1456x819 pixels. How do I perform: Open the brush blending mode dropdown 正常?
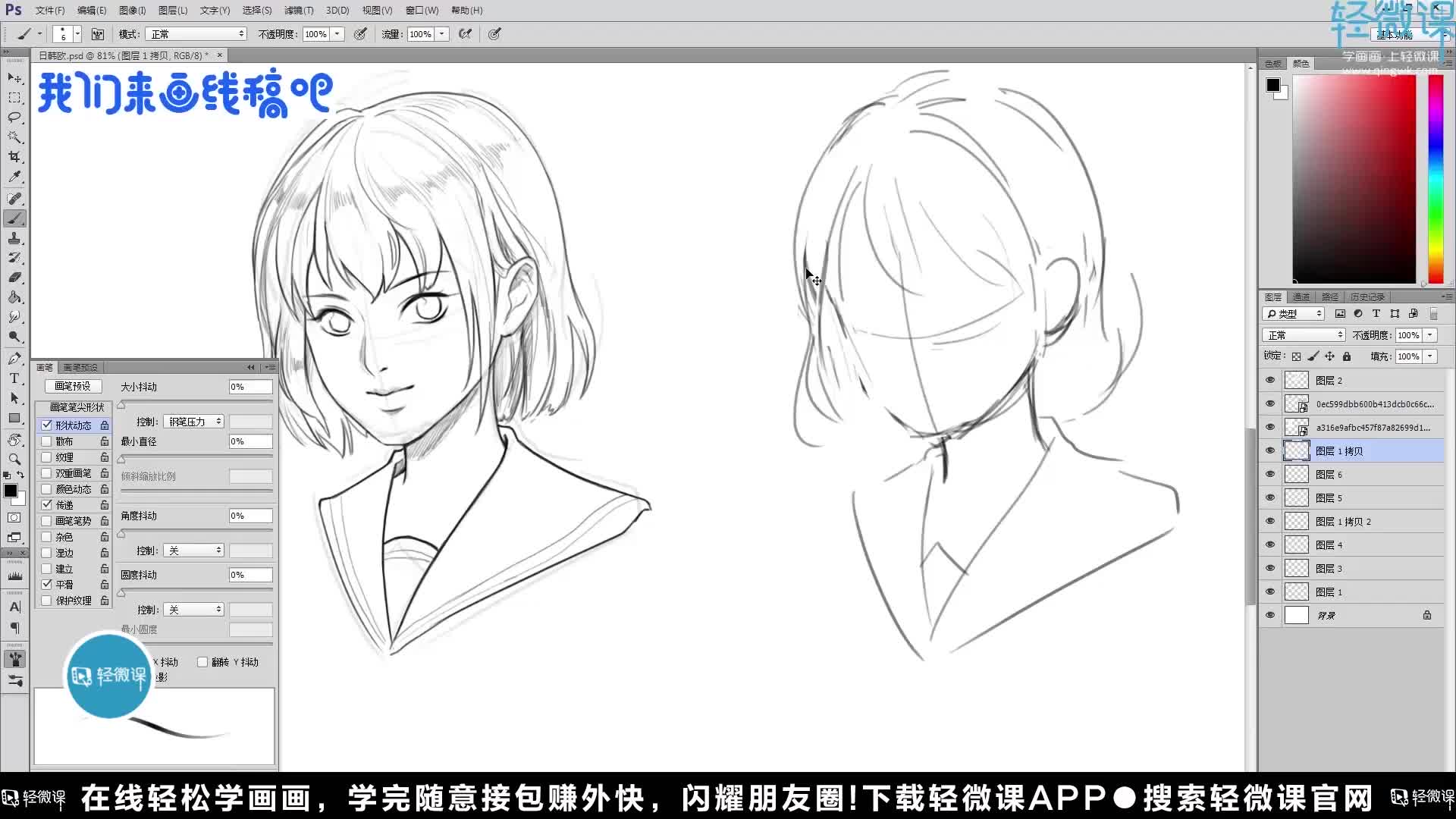[196, 33]
